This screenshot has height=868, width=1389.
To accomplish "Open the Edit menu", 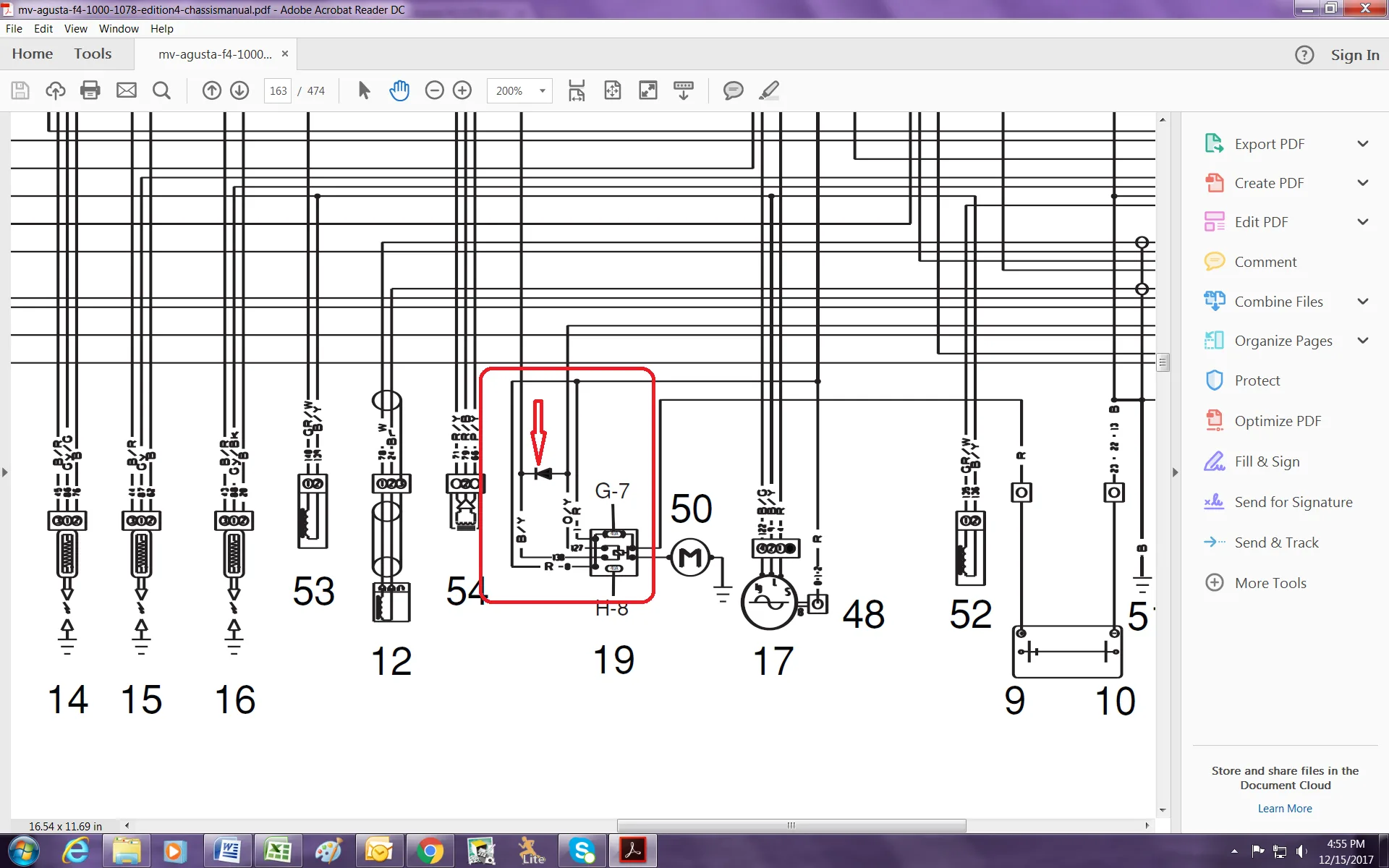I will click(x=43, y=29).
